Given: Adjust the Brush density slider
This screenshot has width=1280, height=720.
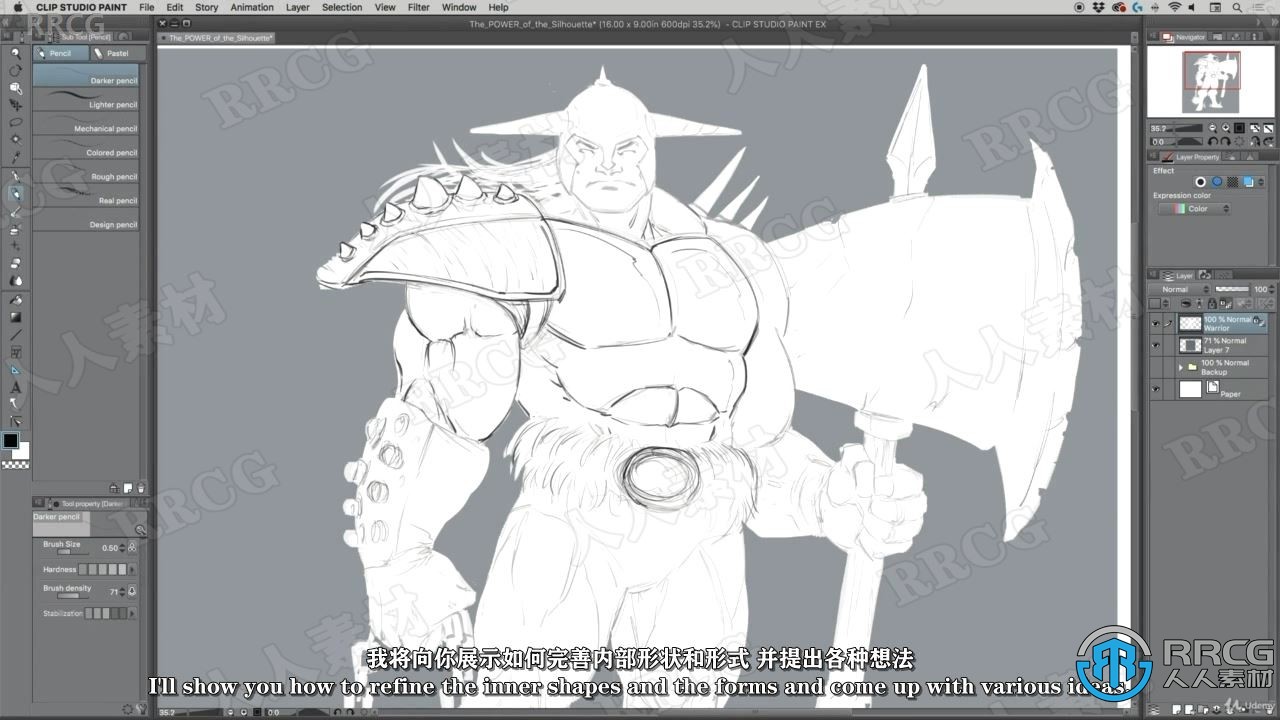Looking at the screenshot, I should 74,596.
